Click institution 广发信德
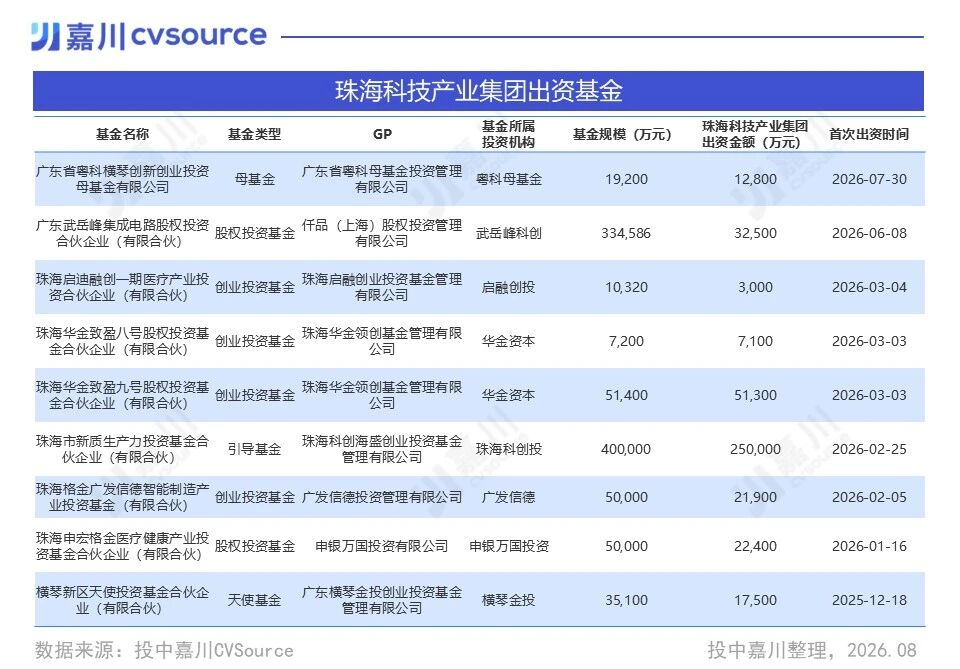 coord(509,497)
